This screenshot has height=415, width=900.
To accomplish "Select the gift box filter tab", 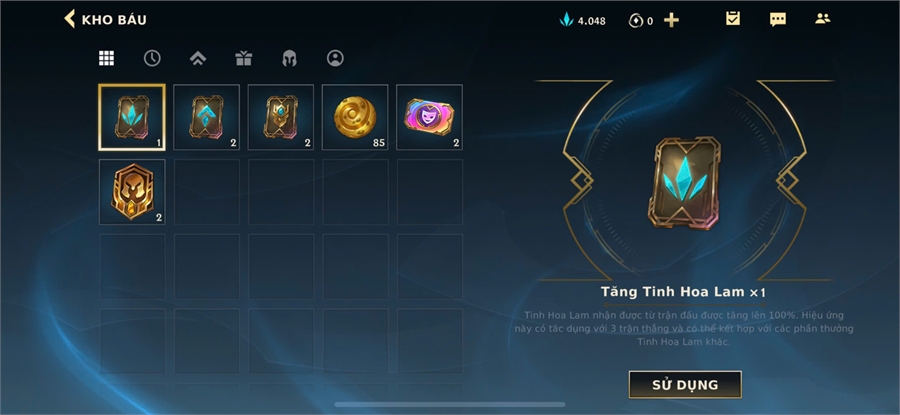I will [244, 58].
